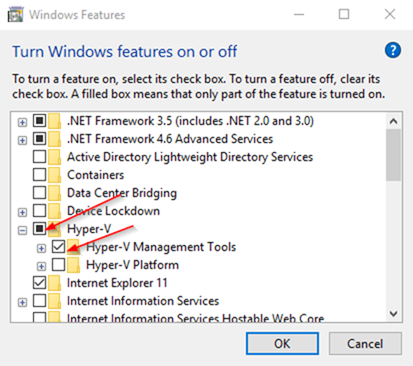The image size is (413, 366).
Task: Collapse the Hyper-V tree node
Action: coord(22,230)
